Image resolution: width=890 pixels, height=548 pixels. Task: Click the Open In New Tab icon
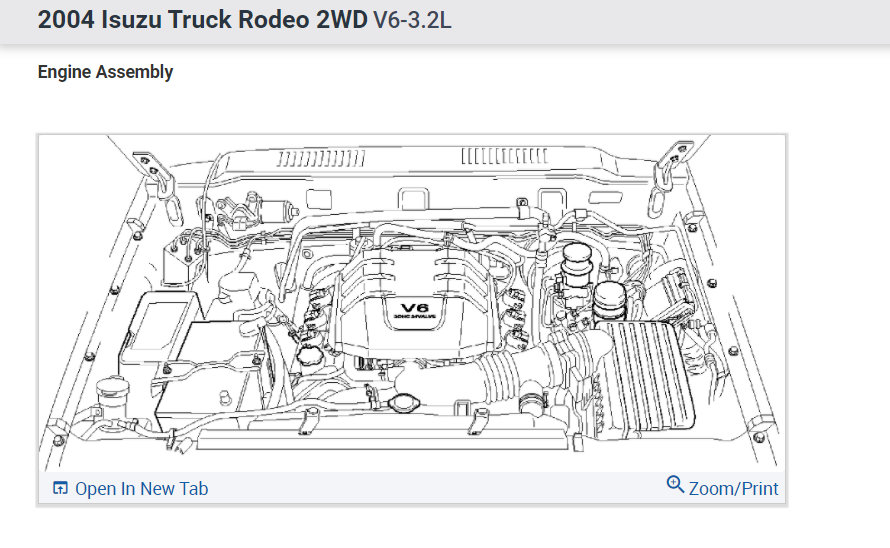[60, 488]
